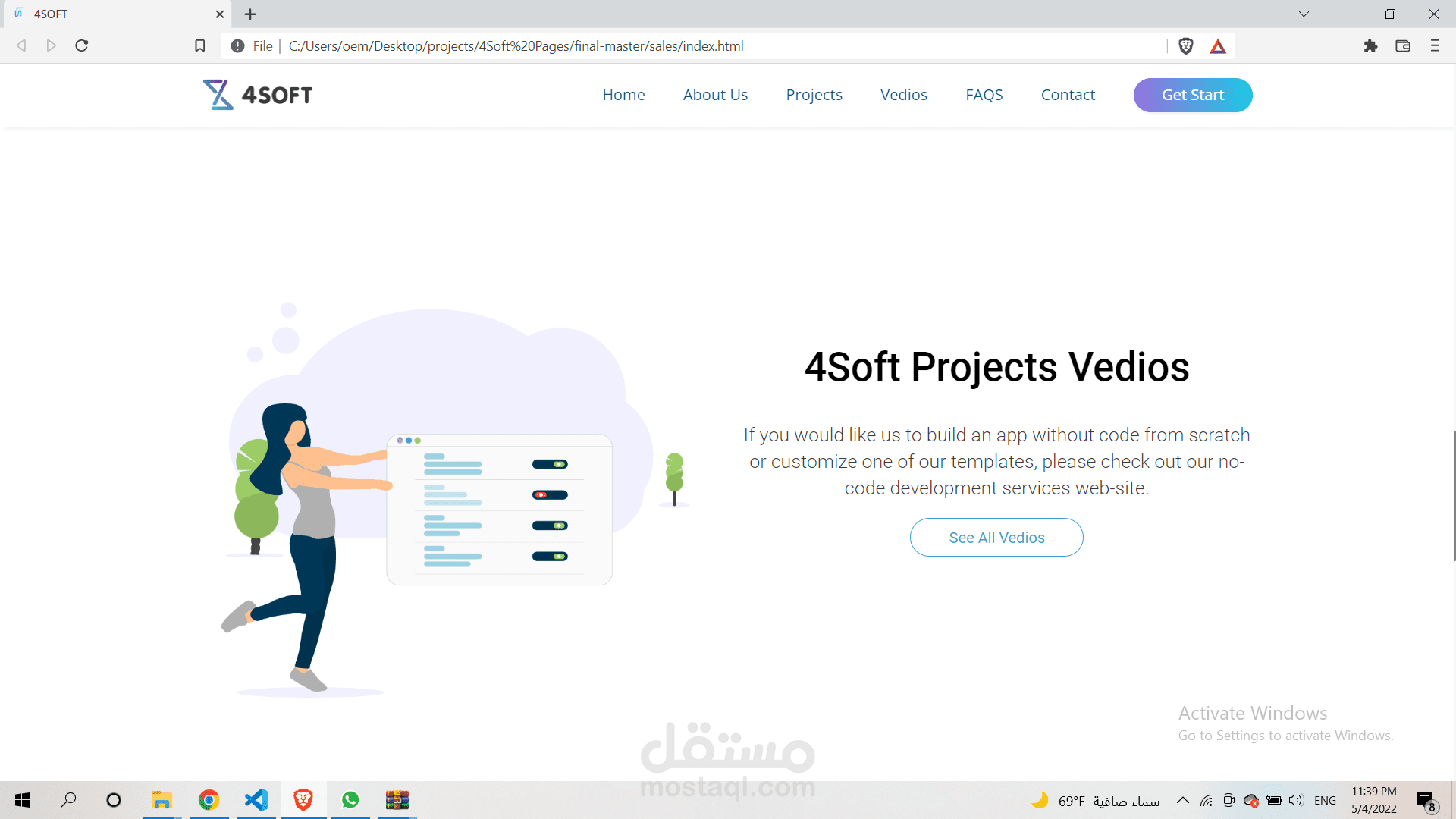Open Visual Studio Code from taskbar
1456x819 pixels.
pyautogui.click(x=256, y=800)
